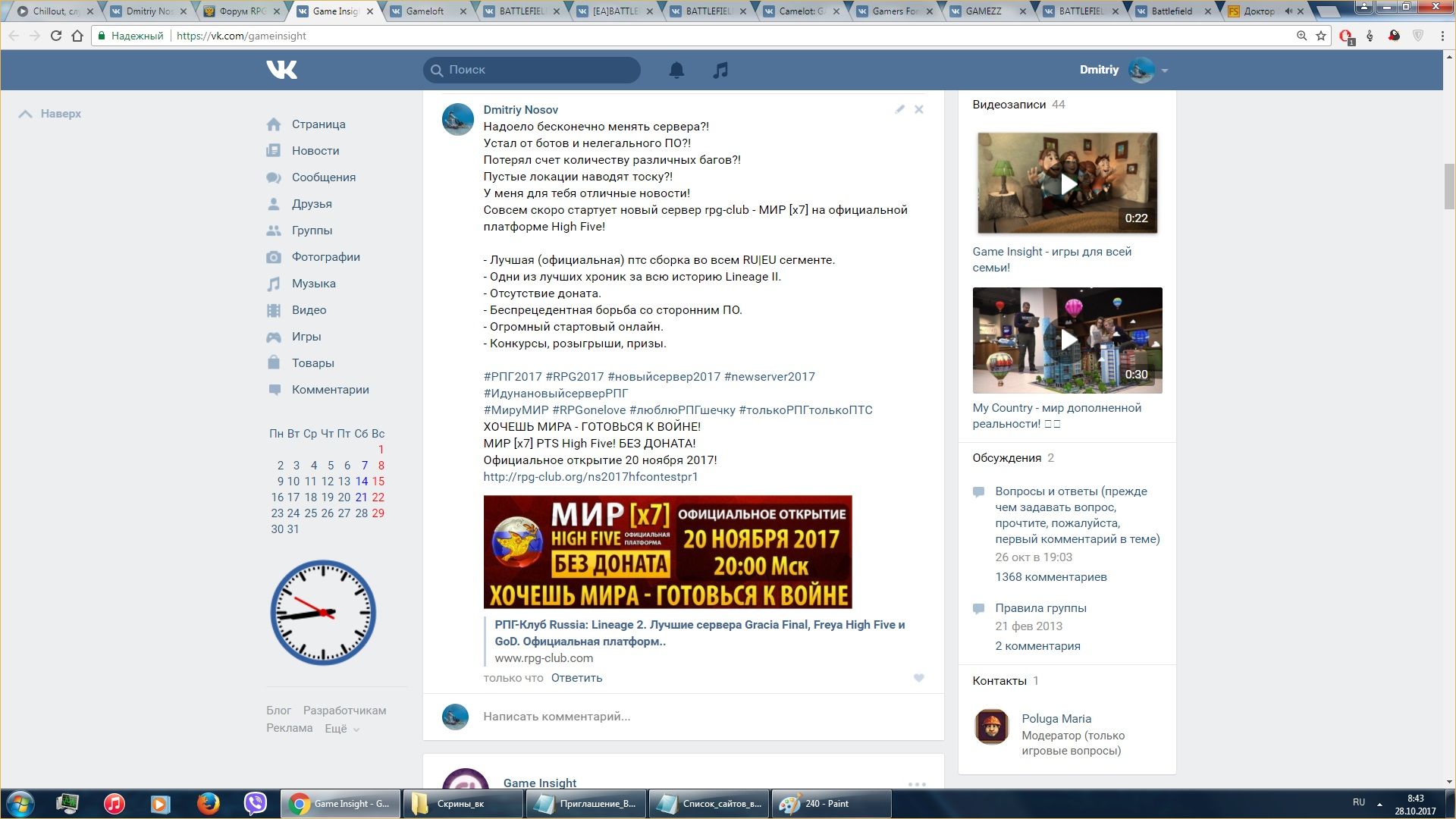Open the music player note icon

(720, 70)
